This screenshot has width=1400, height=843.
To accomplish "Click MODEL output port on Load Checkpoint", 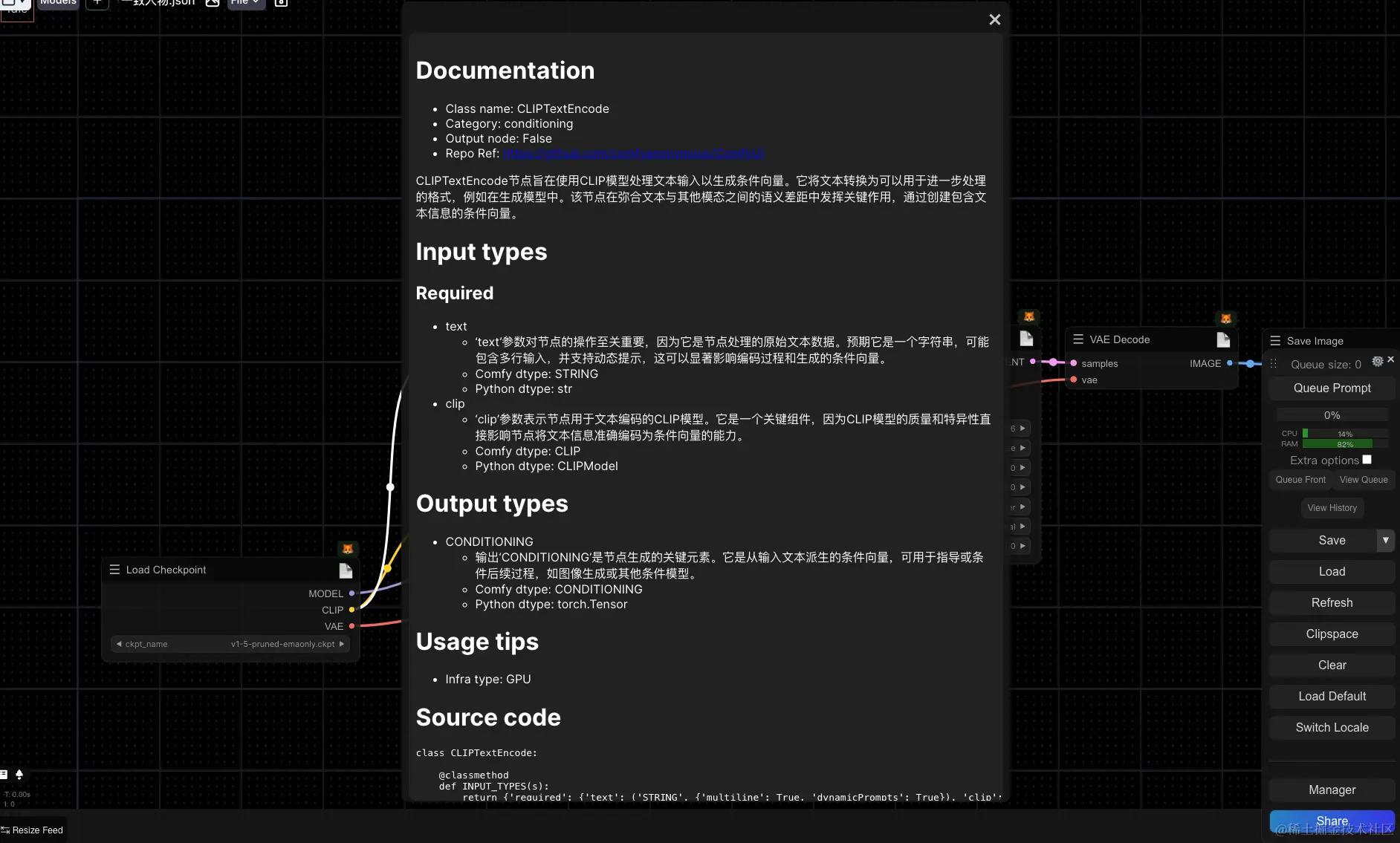I will pos(351,593).
